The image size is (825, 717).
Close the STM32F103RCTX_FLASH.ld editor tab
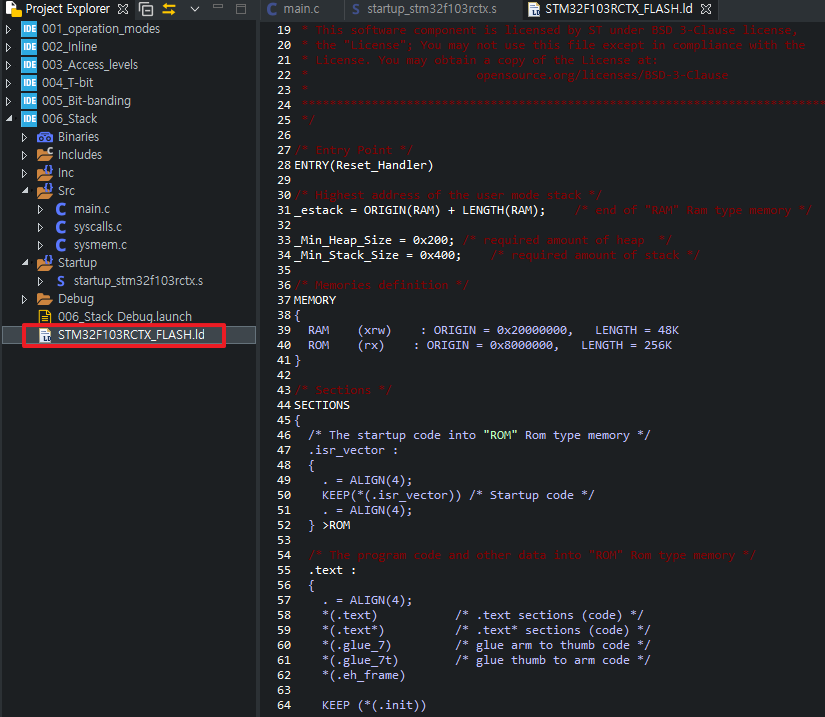click(706, 9)
